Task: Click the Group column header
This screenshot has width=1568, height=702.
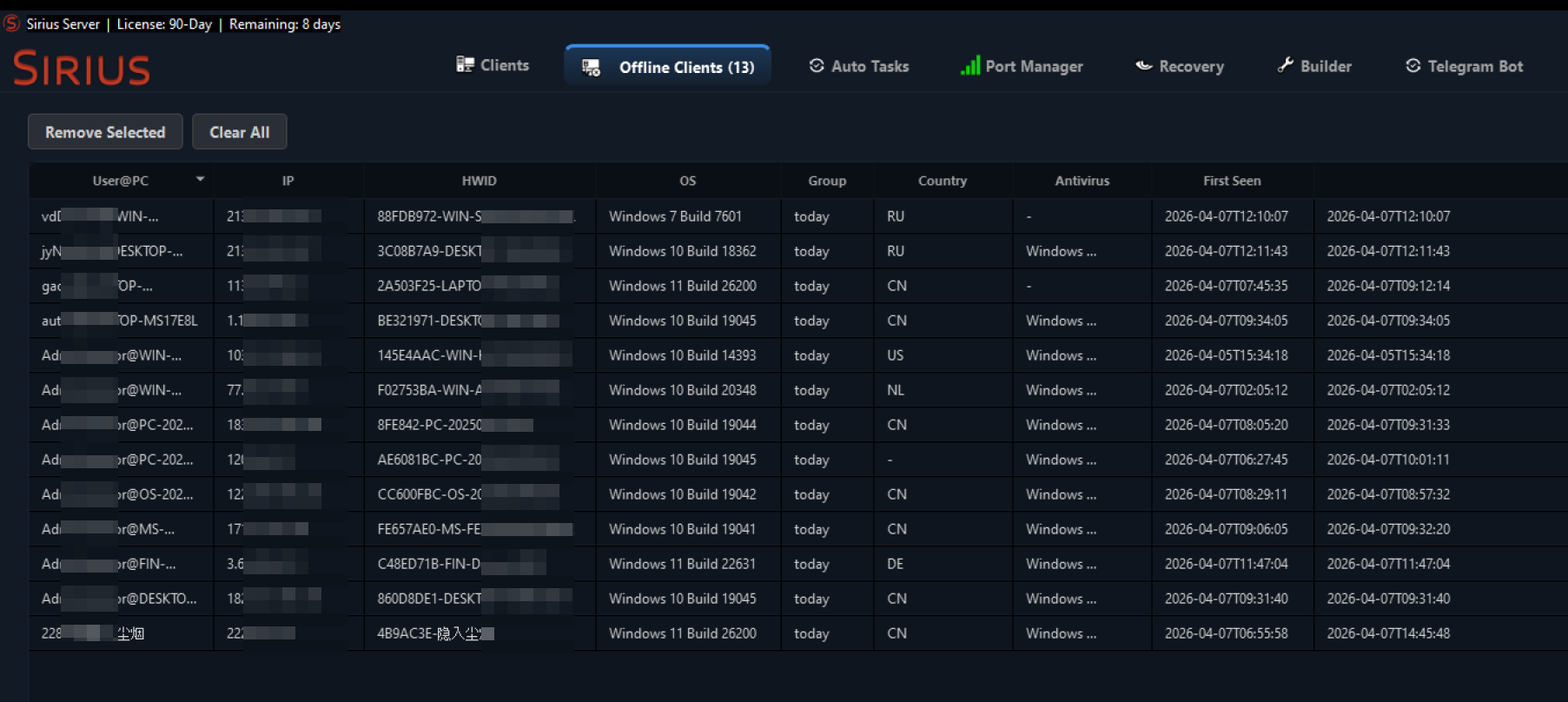Action: point(827,181)
